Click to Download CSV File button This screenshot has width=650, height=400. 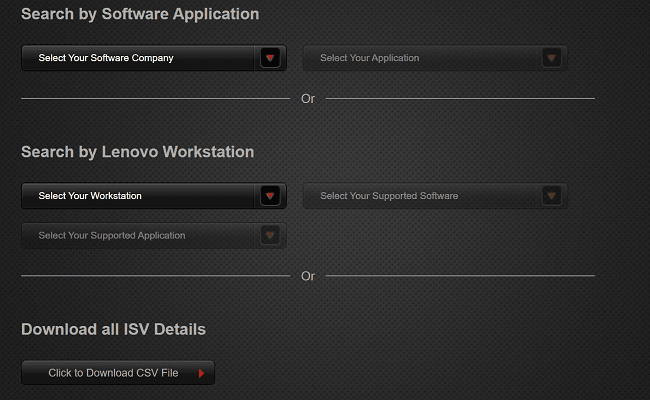(118, 373)
